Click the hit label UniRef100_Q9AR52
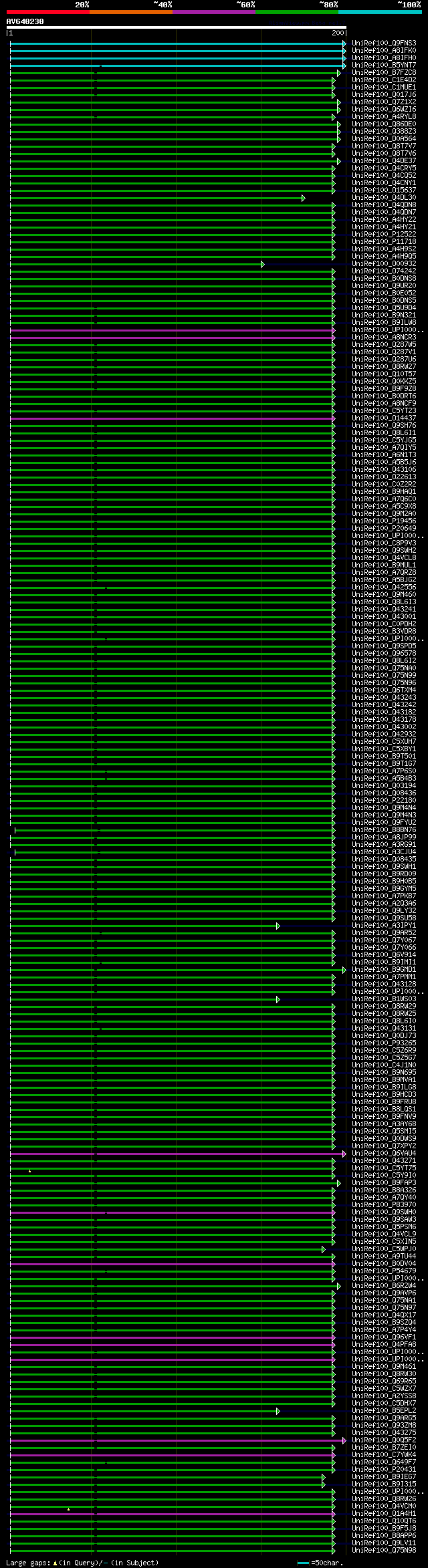428x1568 pixels. [384, 932]
